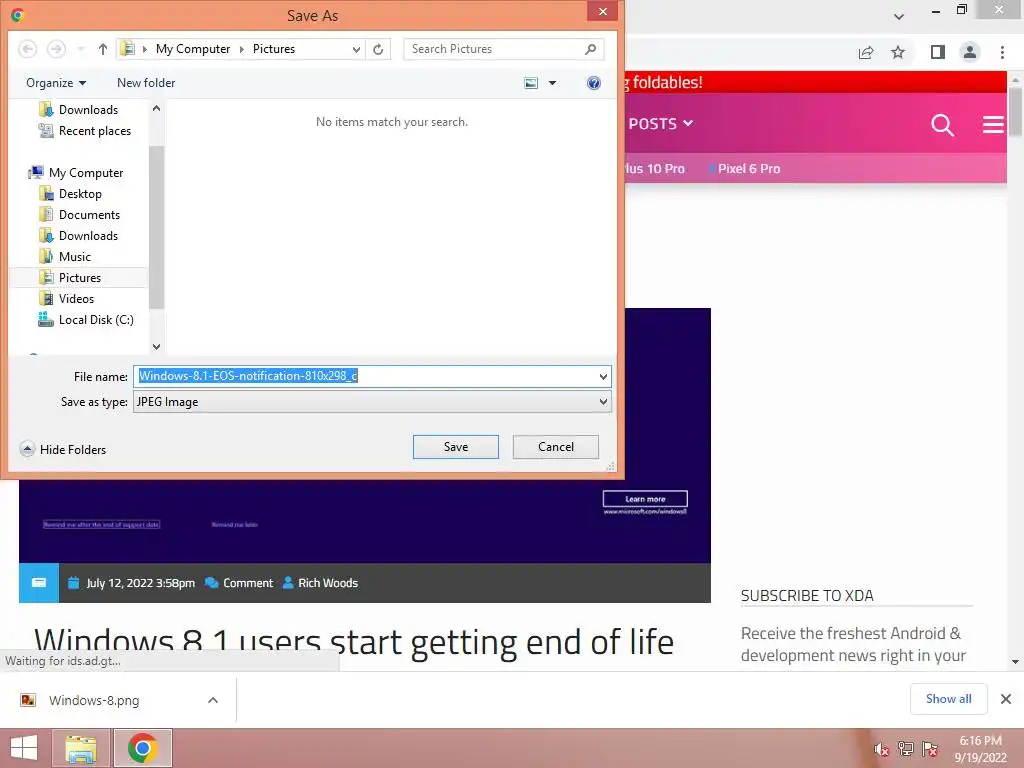1024x768 pixels.
Task: Change the view layout icon
Action: coord(531,83)
